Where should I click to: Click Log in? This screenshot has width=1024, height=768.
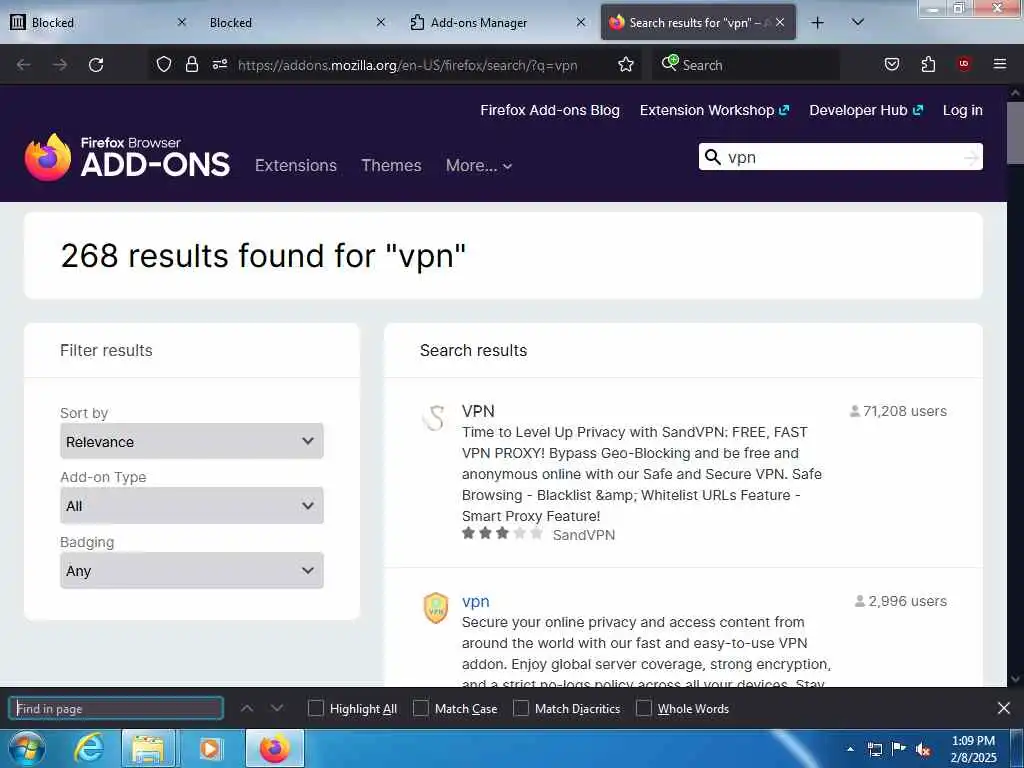pos(963,110)
